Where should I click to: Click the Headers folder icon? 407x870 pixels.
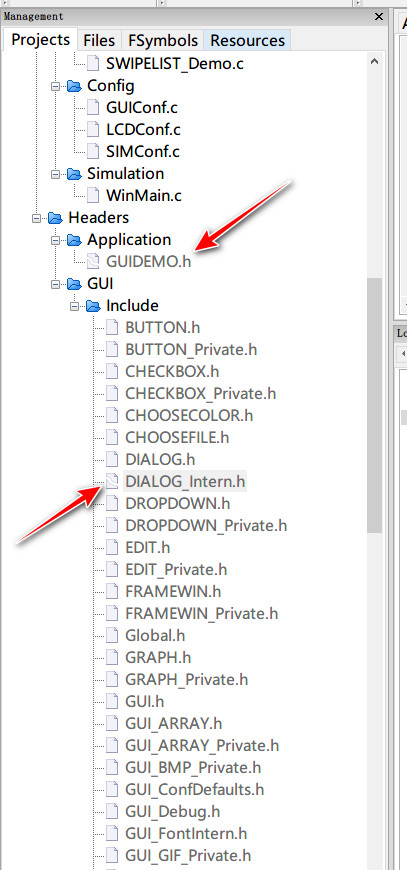click(55, 218)
